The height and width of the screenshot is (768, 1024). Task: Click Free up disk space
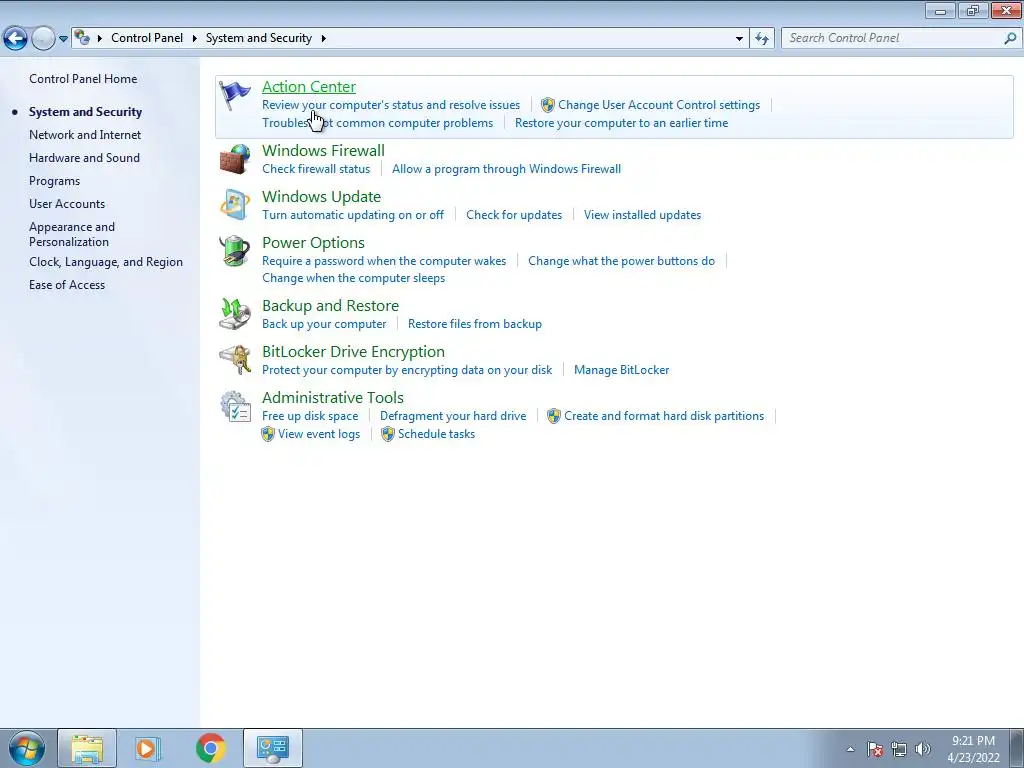[x=310, y=416]
